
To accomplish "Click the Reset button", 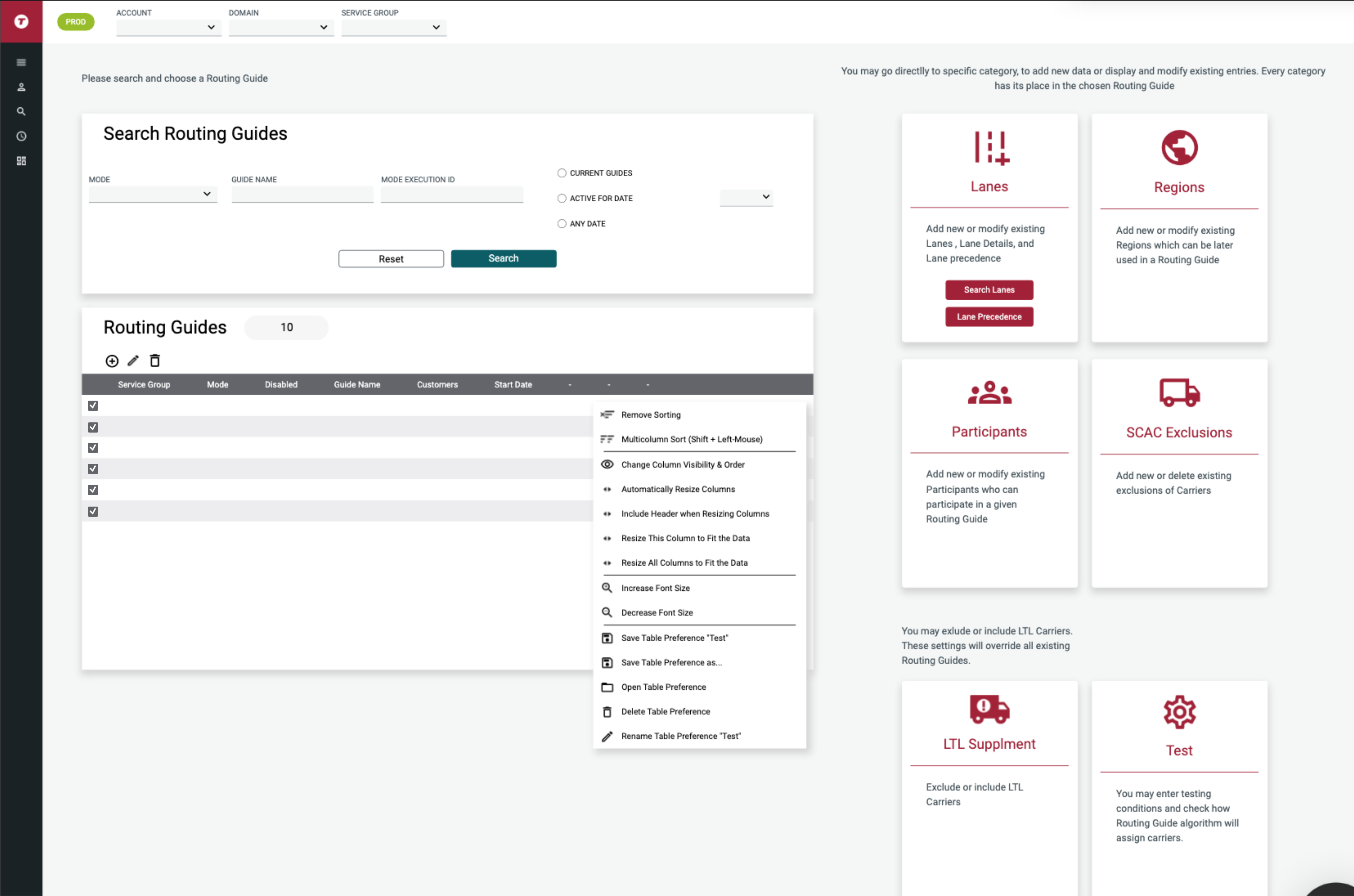I will pos(391,259).
